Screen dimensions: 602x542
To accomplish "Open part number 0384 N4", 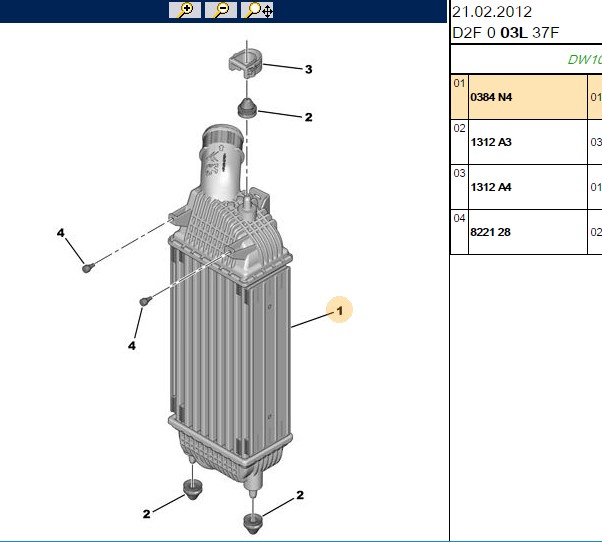I will tap(491, 97).
